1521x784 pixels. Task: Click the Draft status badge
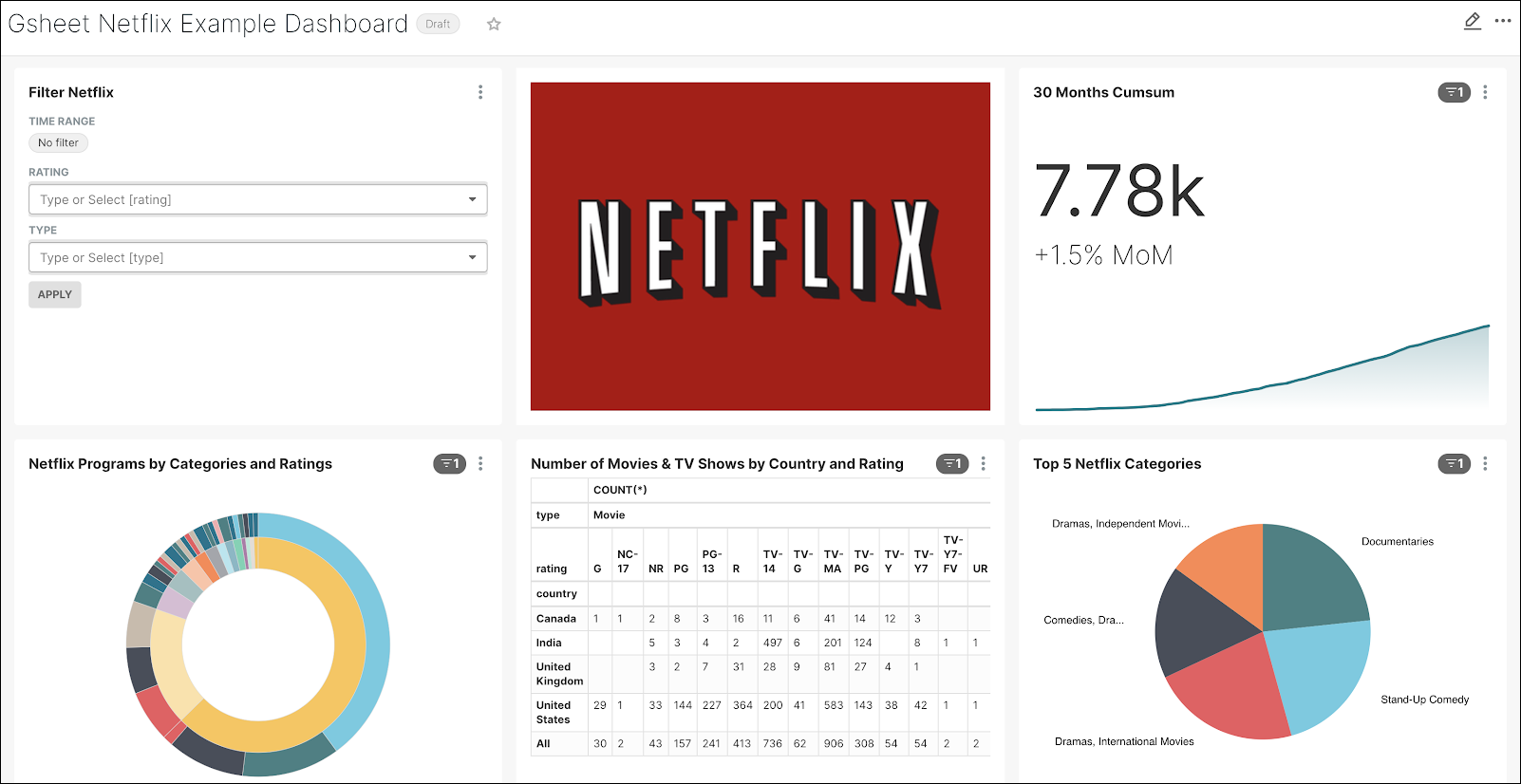click(438, 24)
